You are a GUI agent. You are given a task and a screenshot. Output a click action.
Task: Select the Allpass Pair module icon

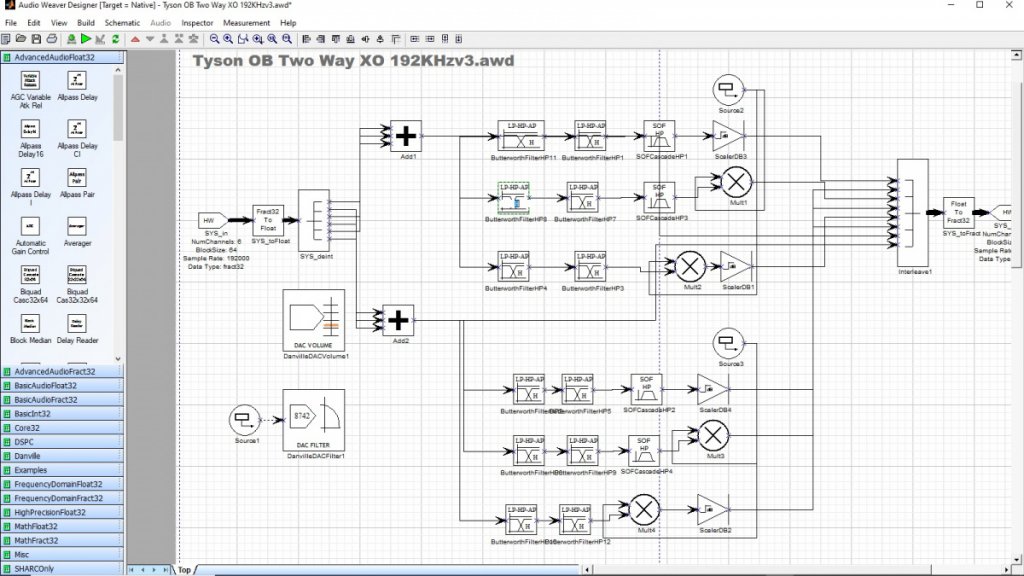click(76, 178)
